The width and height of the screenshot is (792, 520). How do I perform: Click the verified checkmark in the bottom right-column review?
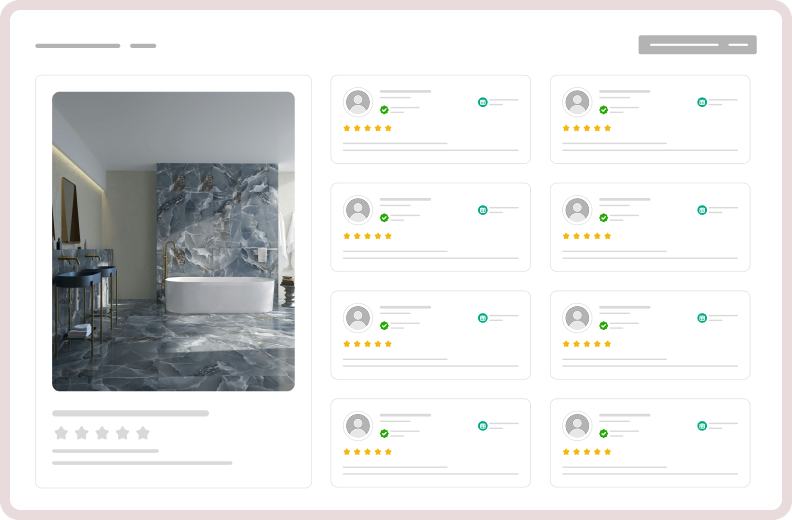point(604,434)
